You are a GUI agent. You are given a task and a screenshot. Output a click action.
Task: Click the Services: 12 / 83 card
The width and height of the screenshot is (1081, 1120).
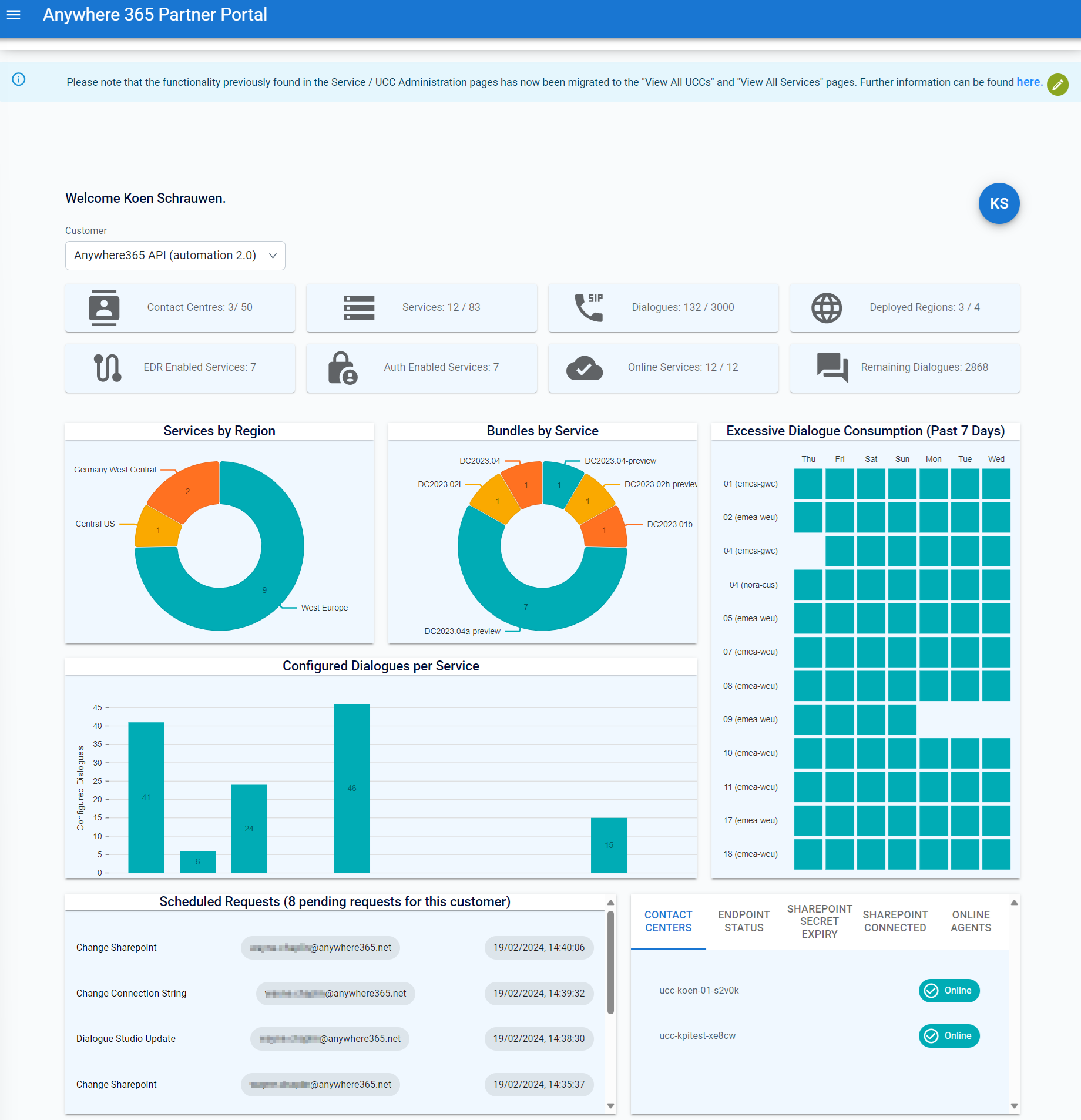(422, 308)
